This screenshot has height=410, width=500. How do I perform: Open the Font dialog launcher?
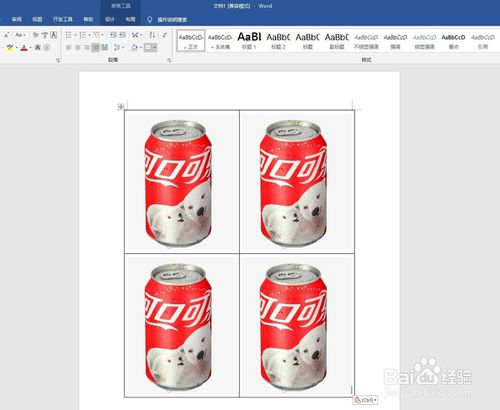[x=58, y=60]
